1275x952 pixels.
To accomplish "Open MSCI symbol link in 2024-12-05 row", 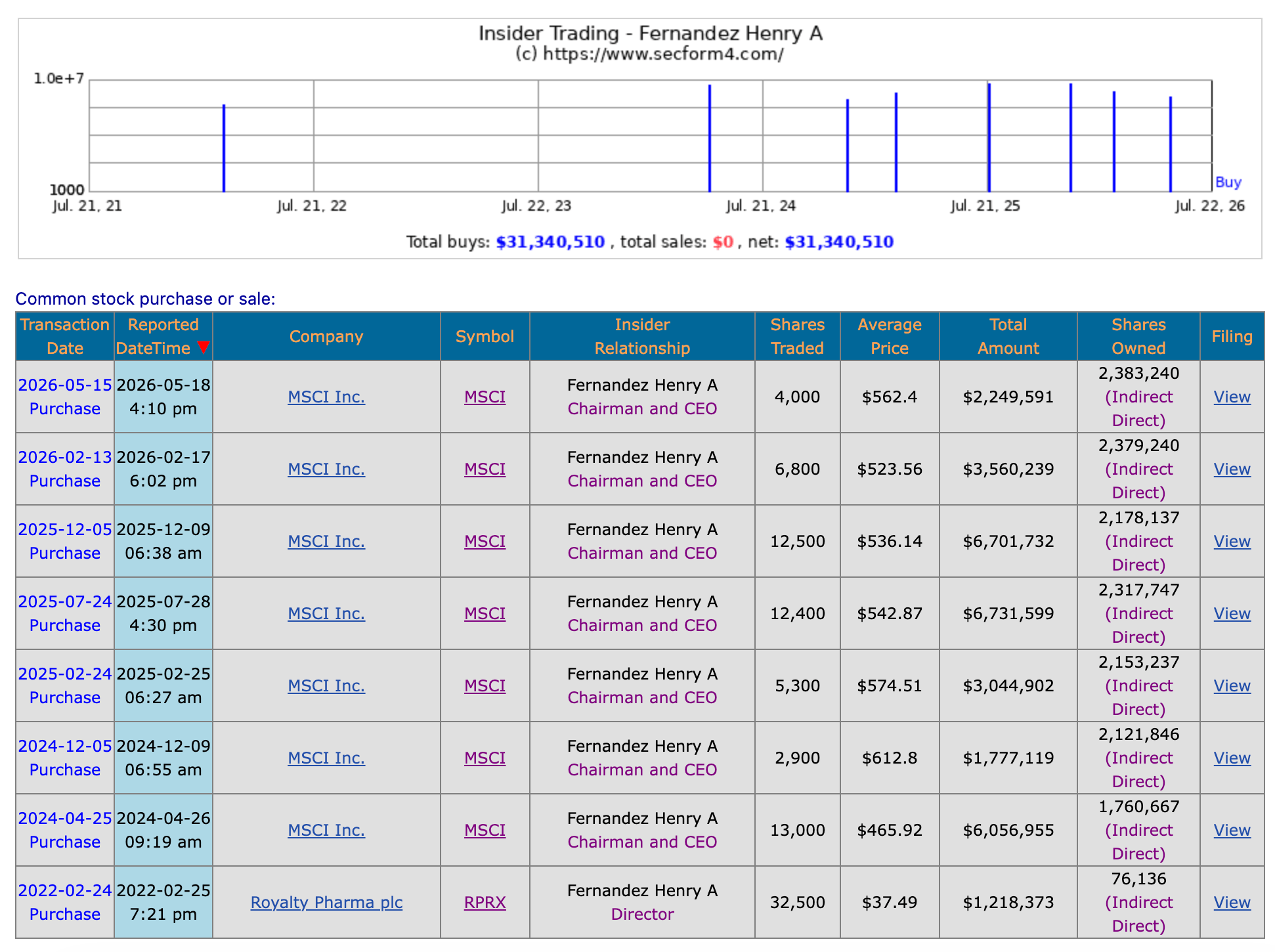I will tap(485, 758).
